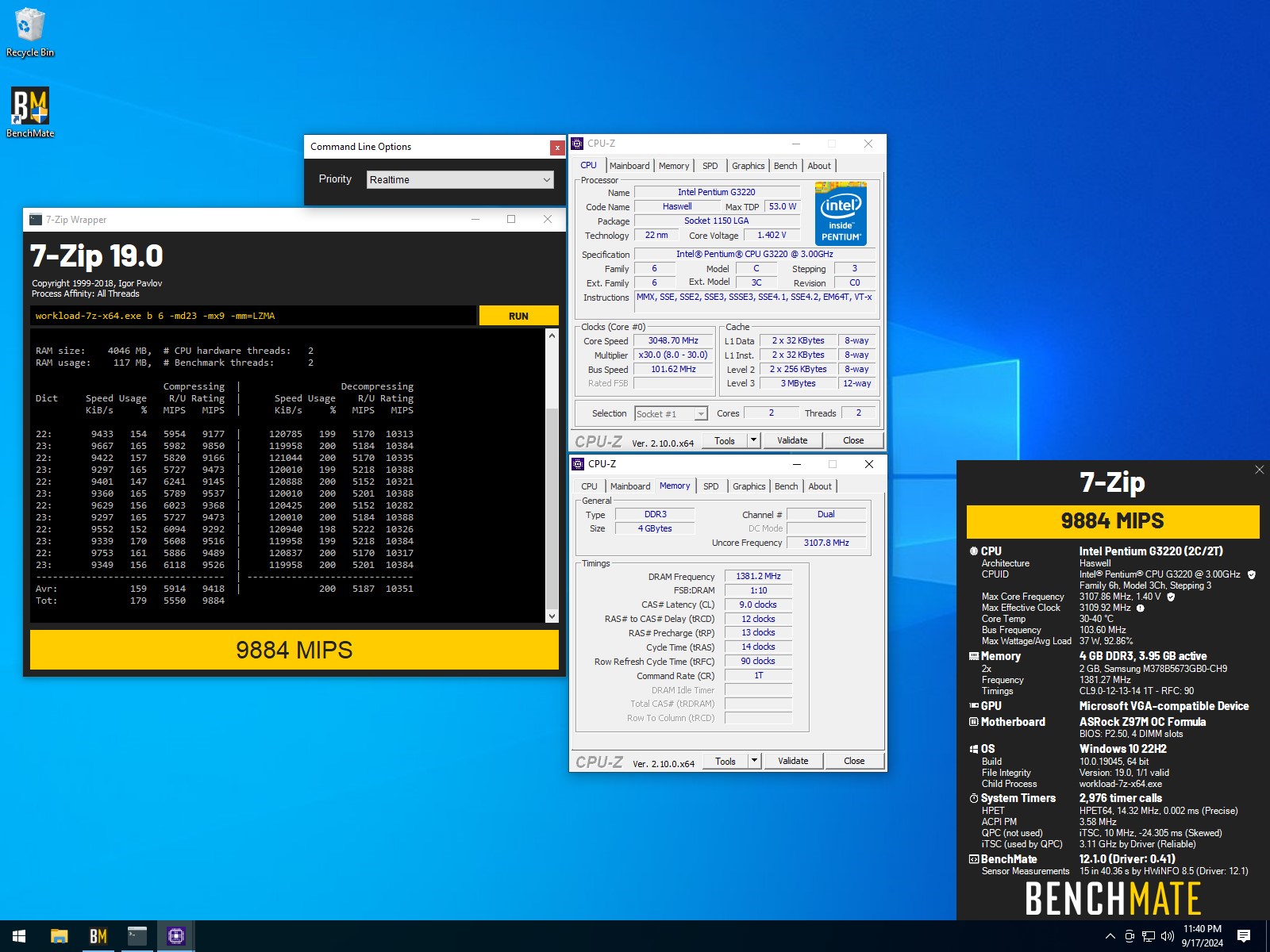The height and width of the screenshot is (952, 1270).
Task: Select the BenchMate desktop shortcut icon
Action: 30,111
